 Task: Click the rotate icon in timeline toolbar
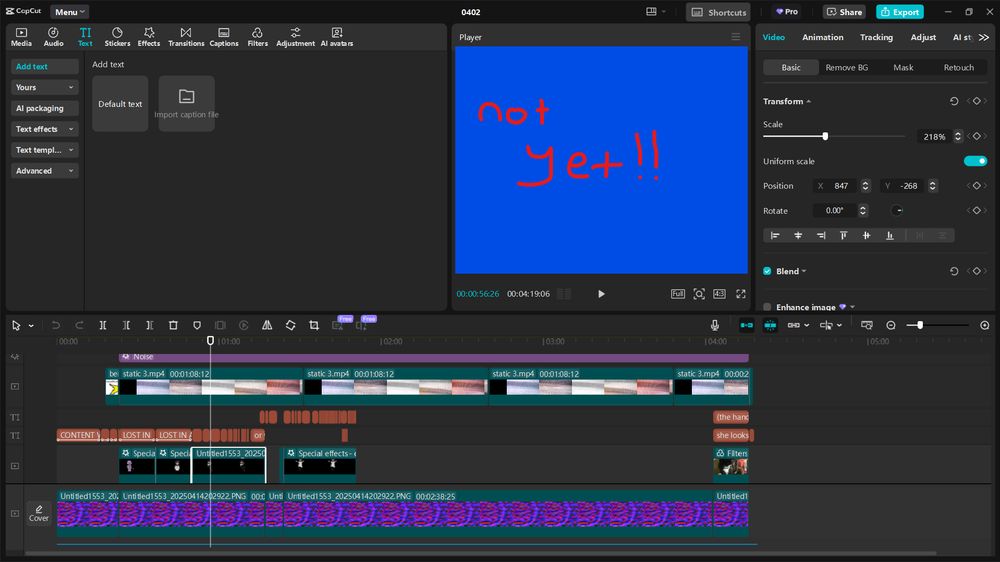coord(290,325)
